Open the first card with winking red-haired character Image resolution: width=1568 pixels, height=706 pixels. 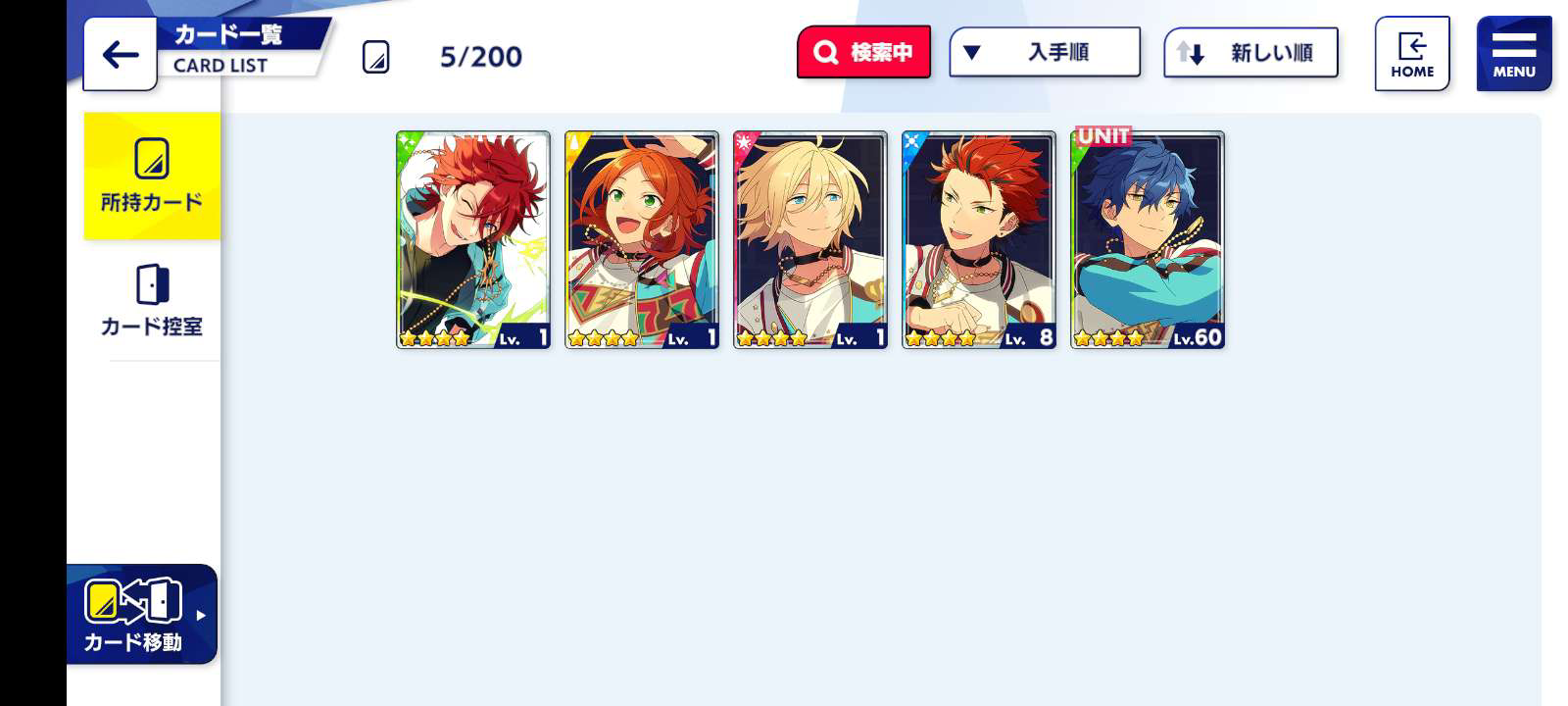click(473, 240)
